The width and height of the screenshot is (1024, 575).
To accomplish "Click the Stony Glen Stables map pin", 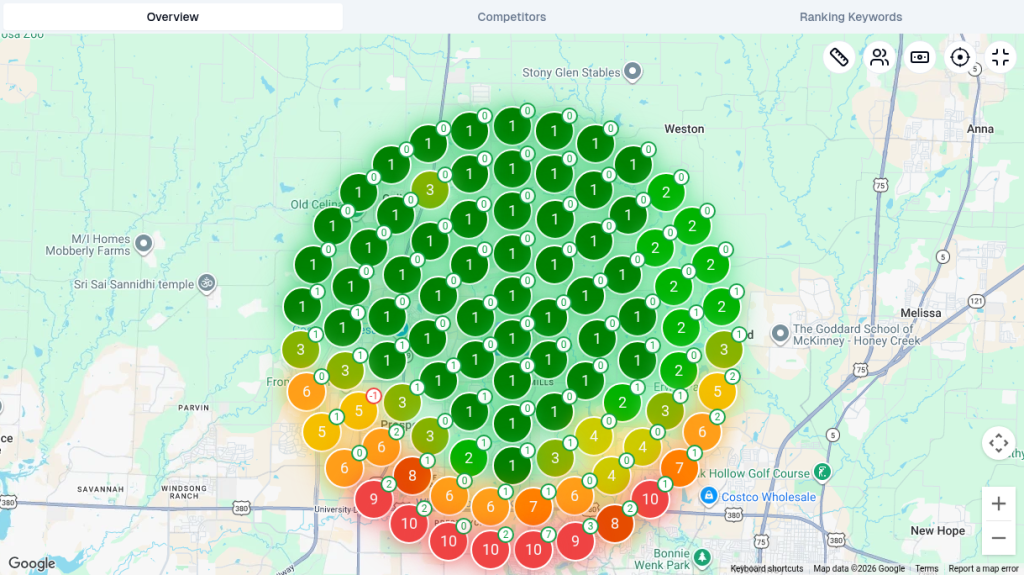I will click(x=632, y=71).
